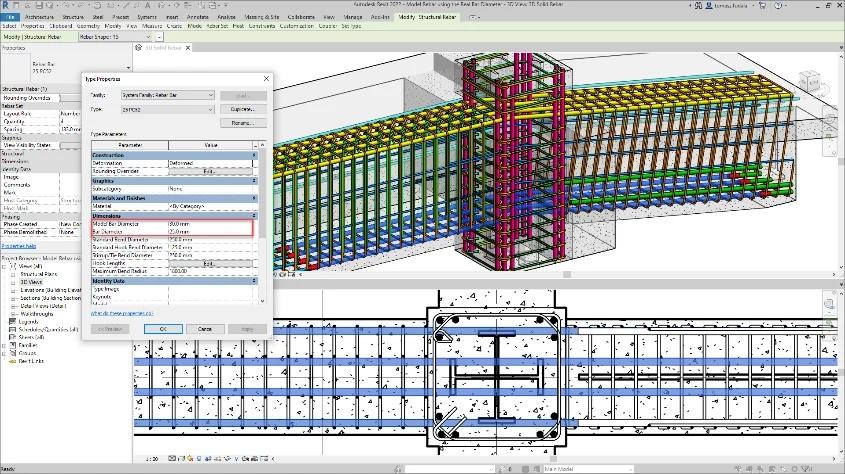Collapse the Dimensions parameter group
Image resolution: width=845 pixels, height=474 pixels.
254,215
